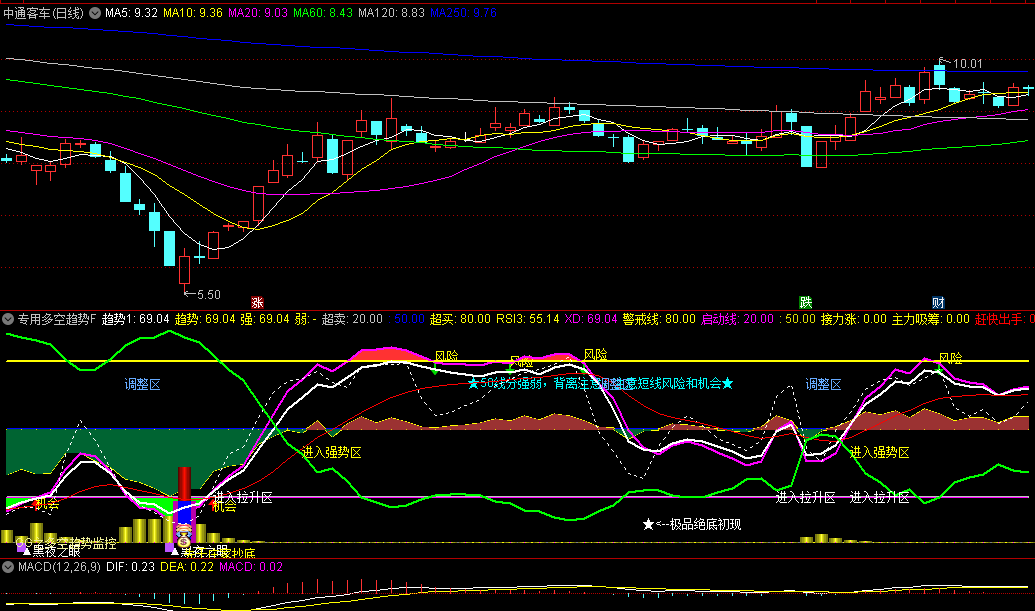The height and width of the screenshot is (611, 1035).
Task: Select the 接力涨: 0.00 readout
Action: tap(853, 319)
